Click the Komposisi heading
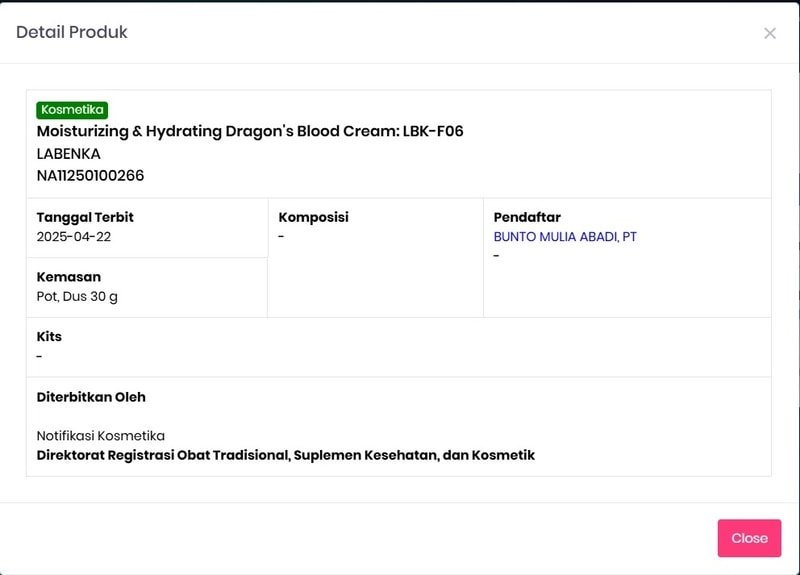The height and width of the screenshot is (575, 800). (314, 217)
